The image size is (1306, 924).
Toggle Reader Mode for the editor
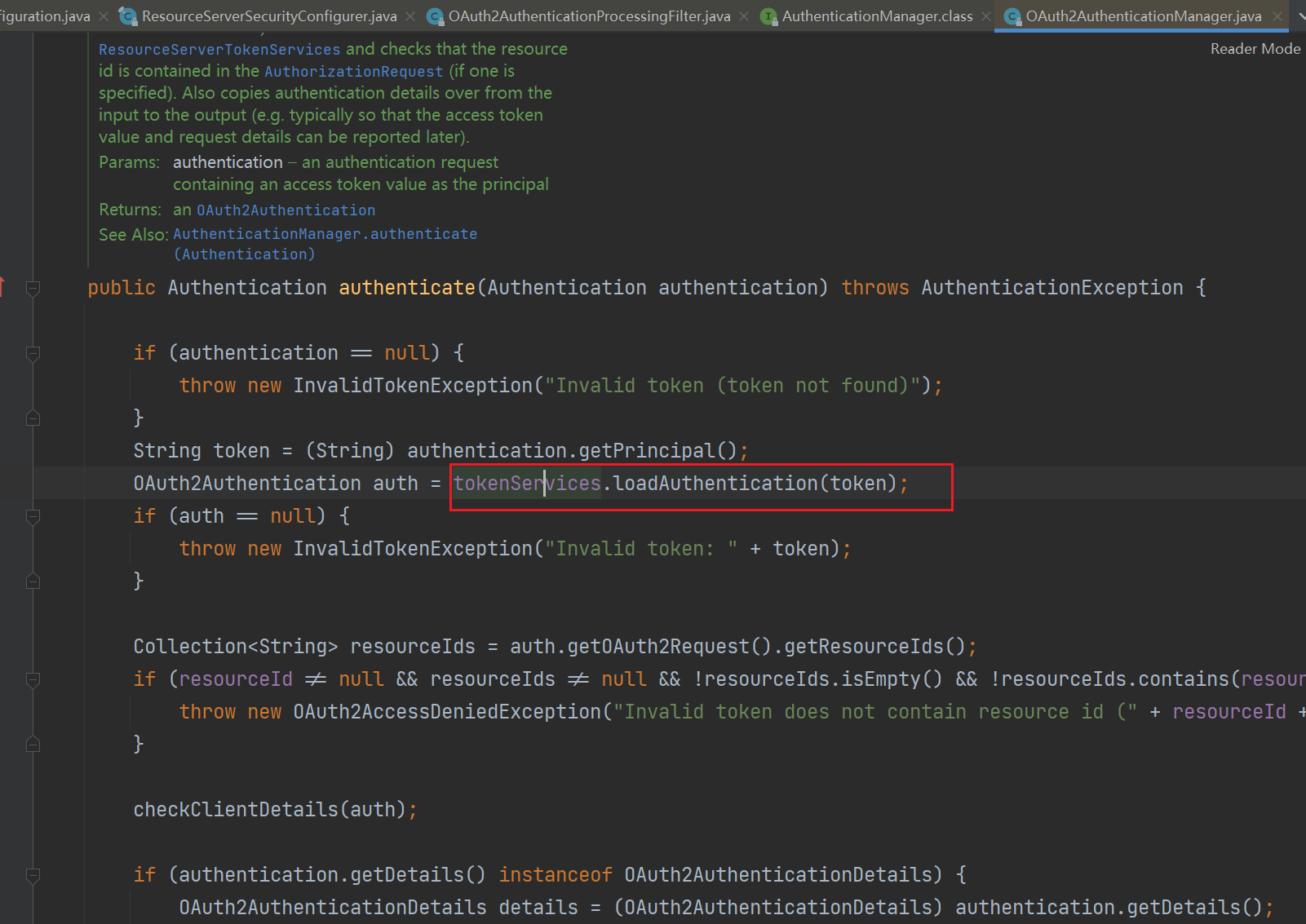[x=1255, y=49]
